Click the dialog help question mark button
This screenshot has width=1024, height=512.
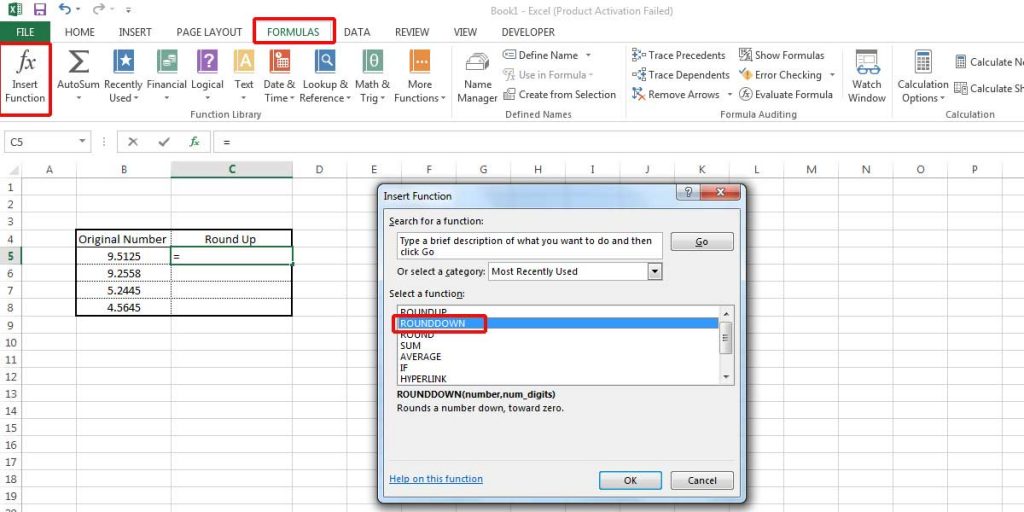point(688,193)
